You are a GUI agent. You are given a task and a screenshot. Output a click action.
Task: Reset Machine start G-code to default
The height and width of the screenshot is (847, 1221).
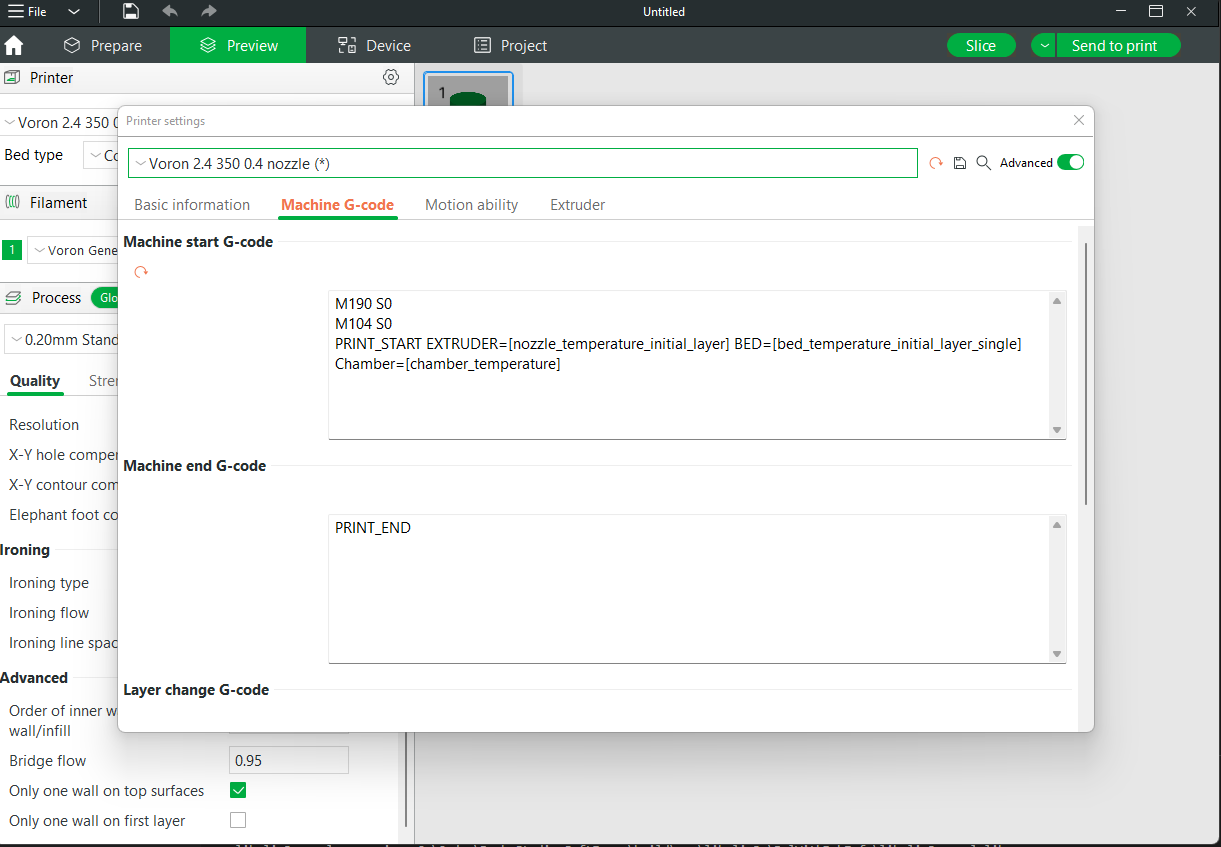pyautogui.click(x=141, y=272)
